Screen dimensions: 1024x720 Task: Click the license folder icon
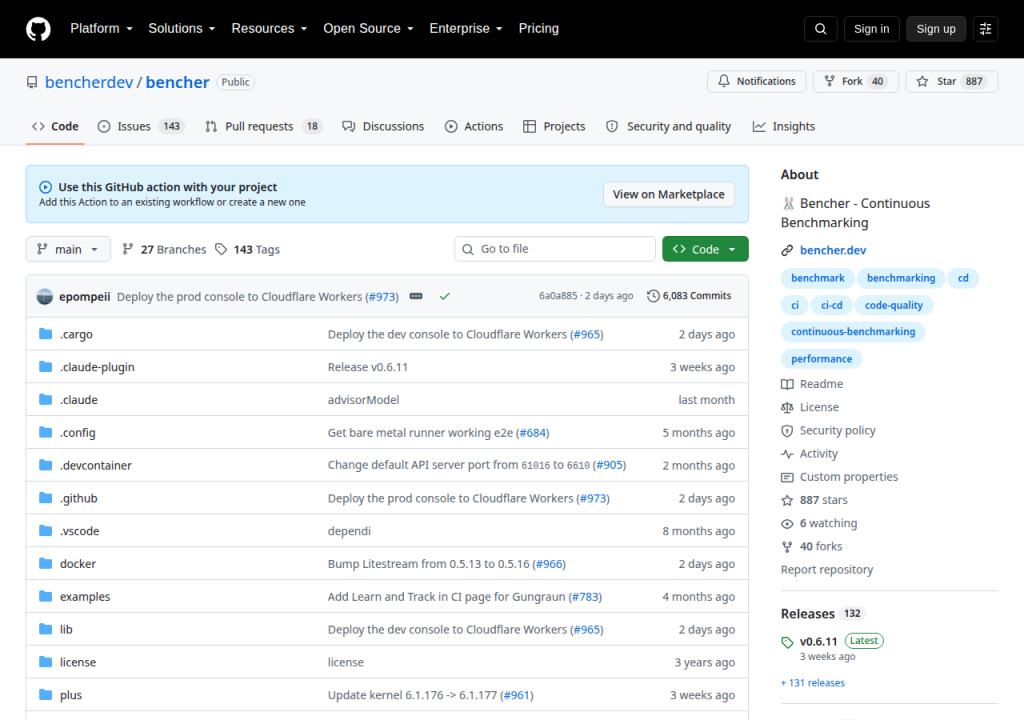click(45, 662)
